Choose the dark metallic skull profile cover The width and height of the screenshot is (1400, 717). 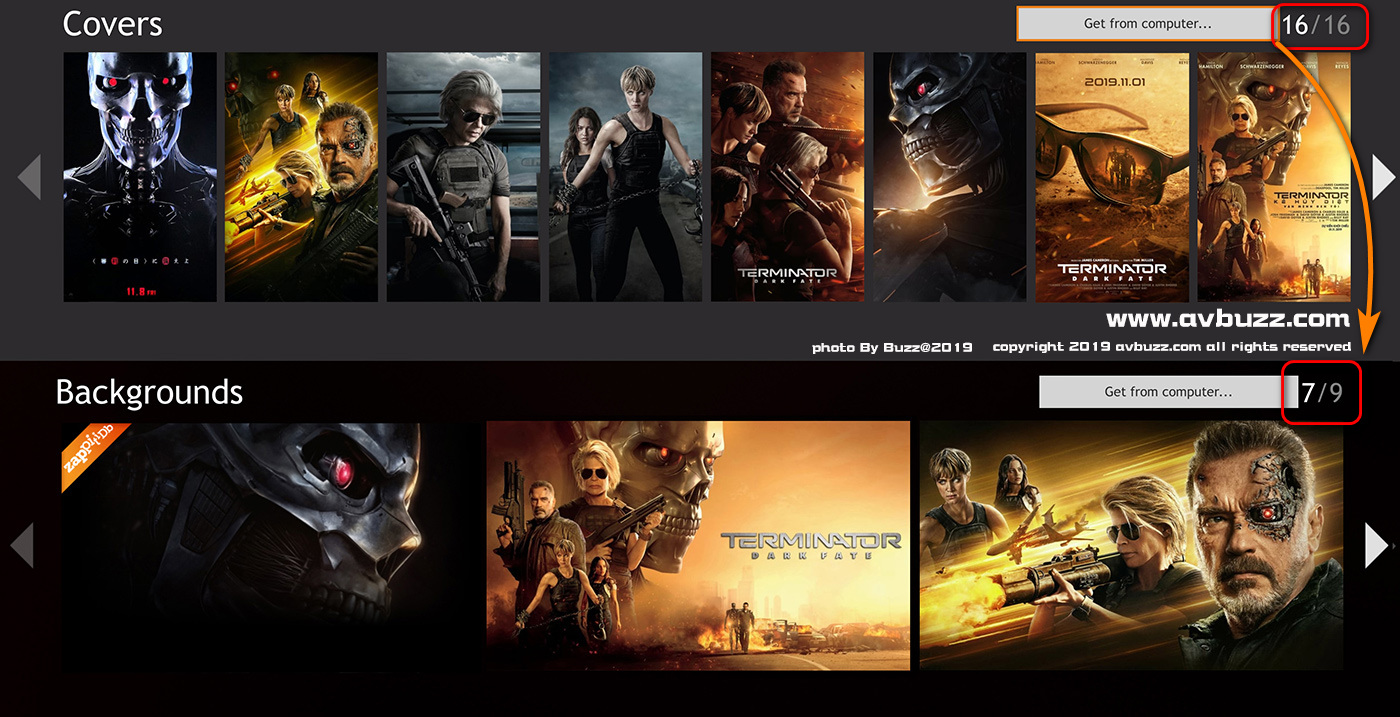[x=949, y=177]
